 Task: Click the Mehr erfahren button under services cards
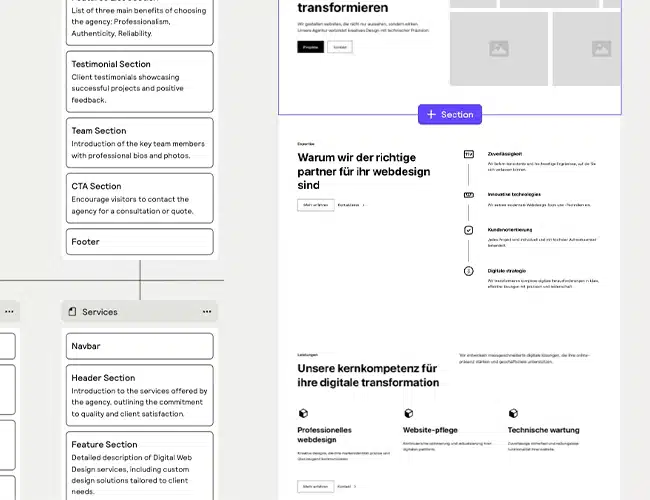pos(315,486)
